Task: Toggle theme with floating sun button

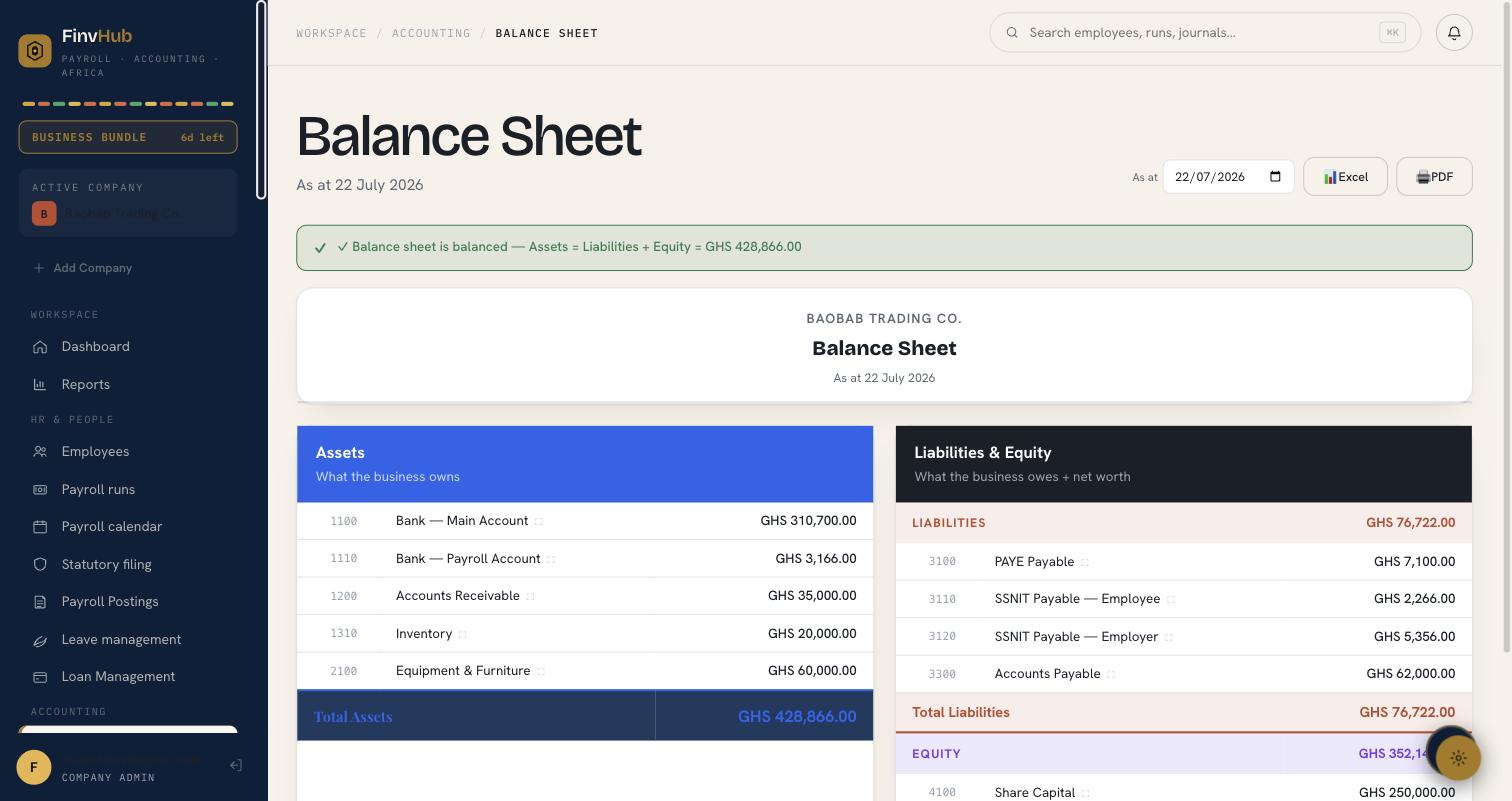Action: [x=1458, y=758]
